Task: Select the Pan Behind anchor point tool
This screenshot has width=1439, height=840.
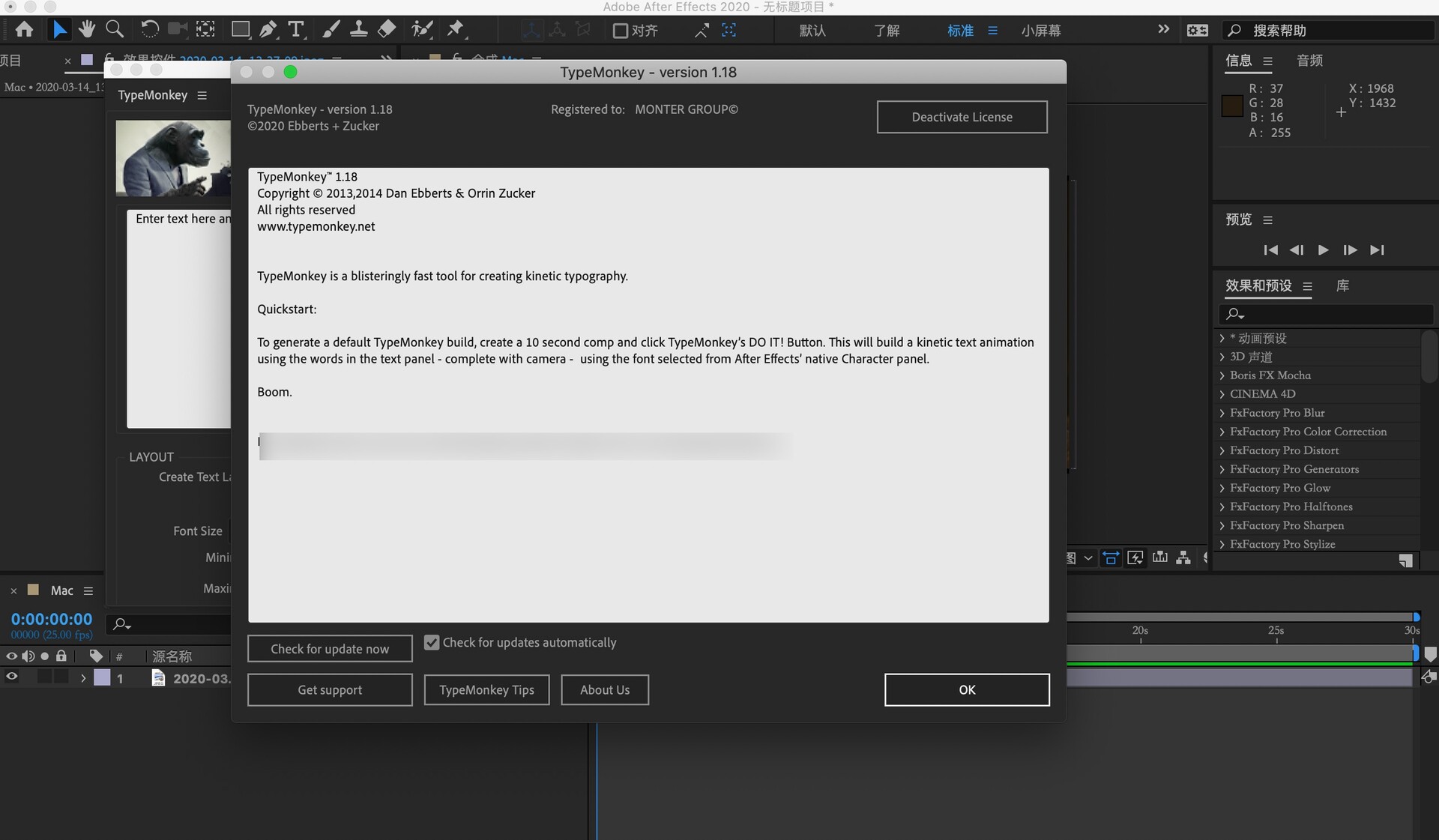Action: coord(205,30)
